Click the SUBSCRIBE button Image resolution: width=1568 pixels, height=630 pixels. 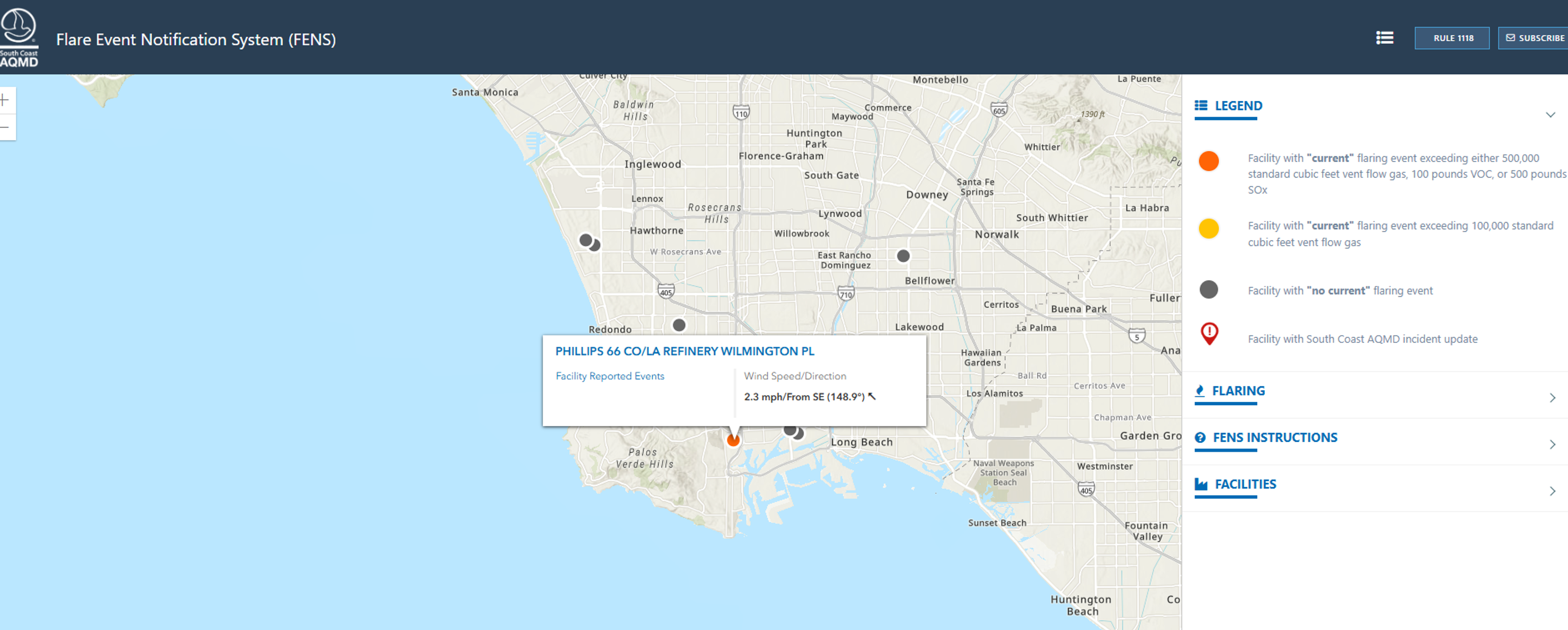click(1533, 38)
